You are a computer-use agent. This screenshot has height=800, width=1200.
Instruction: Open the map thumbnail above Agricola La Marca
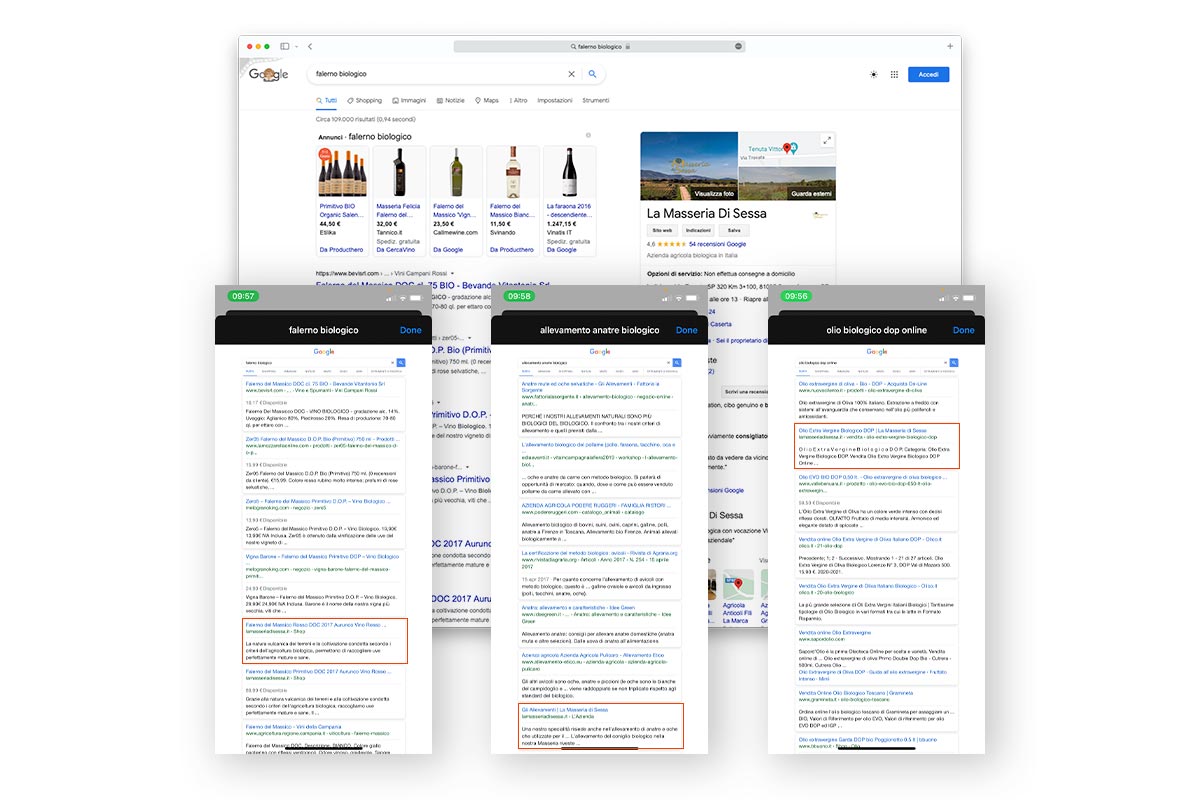tap(737, 583)
